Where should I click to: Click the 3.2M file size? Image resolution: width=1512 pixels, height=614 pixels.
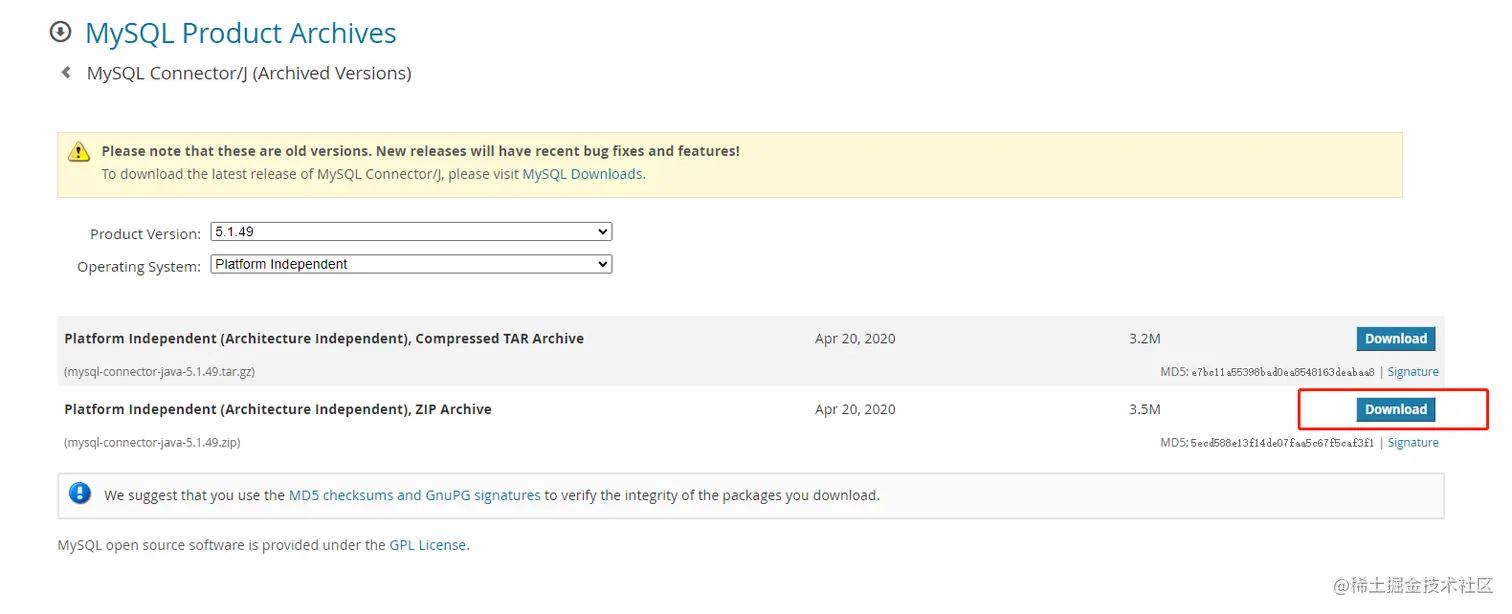coord(1145,338)
